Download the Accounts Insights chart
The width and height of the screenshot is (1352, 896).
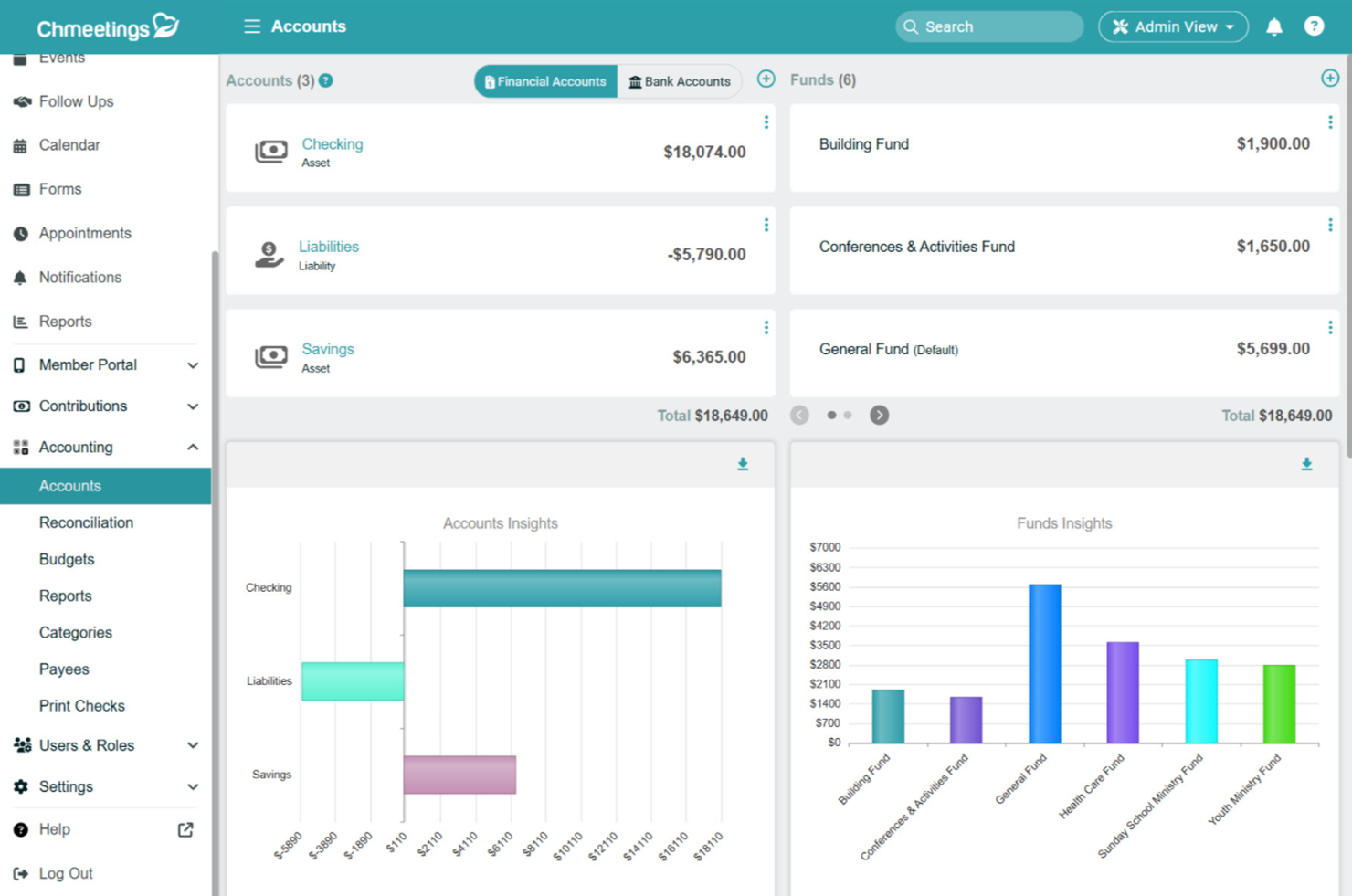(742, 464)
